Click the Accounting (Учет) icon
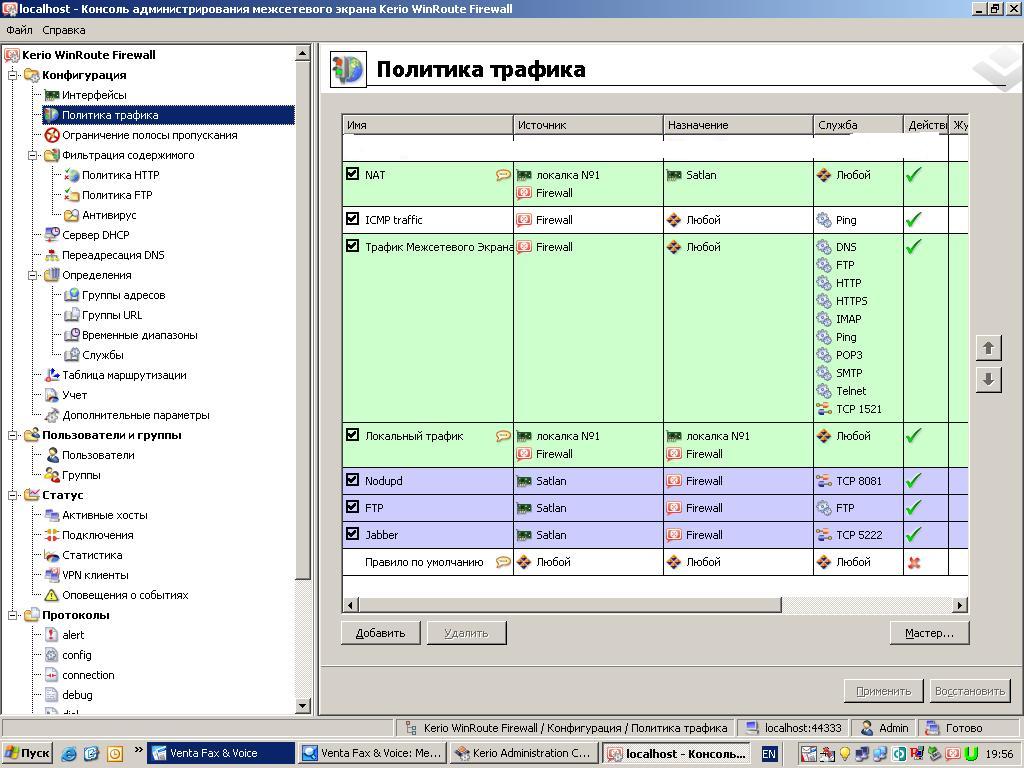The height and width of the screenshot is (768, 1024). pos(52,395)
